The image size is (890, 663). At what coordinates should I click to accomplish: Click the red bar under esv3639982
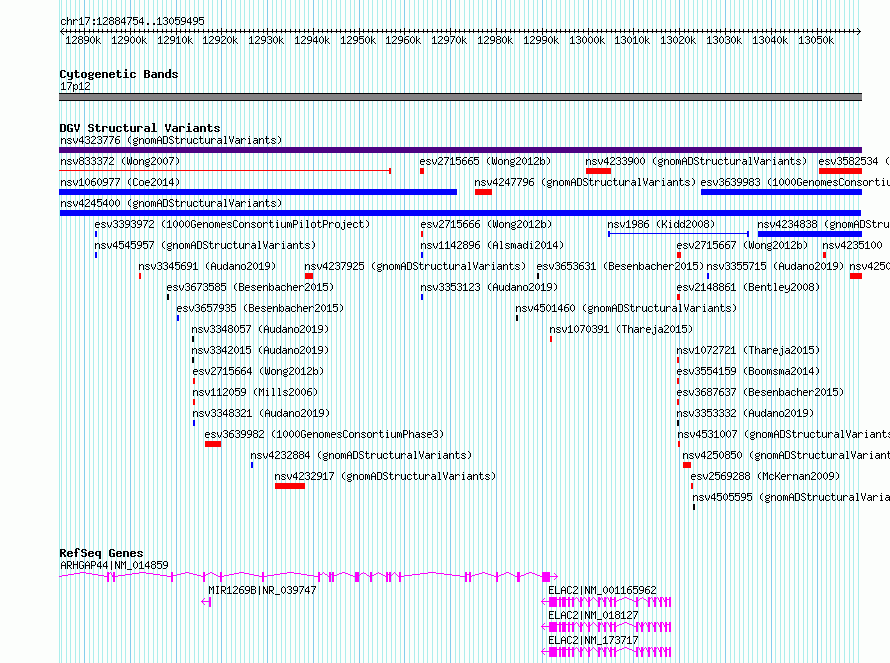213,444
